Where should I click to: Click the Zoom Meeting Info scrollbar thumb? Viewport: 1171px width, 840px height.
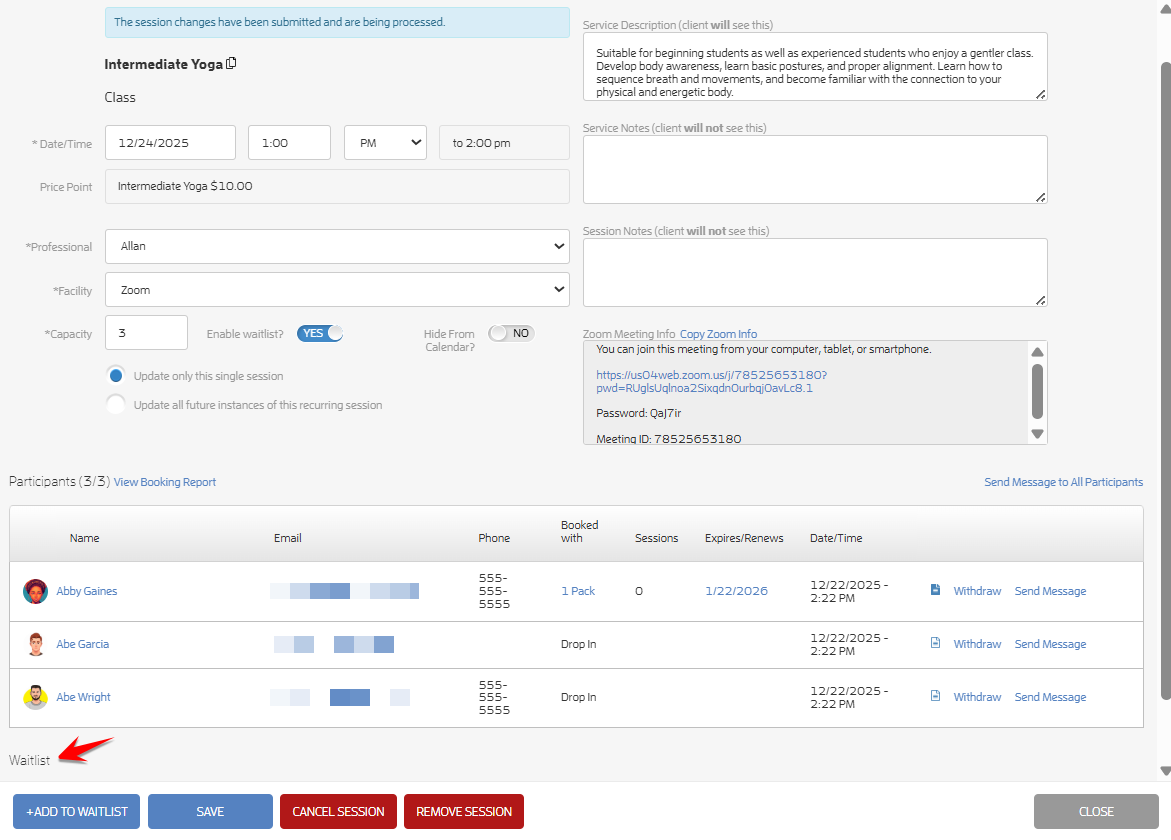[x=1037, y=391]
